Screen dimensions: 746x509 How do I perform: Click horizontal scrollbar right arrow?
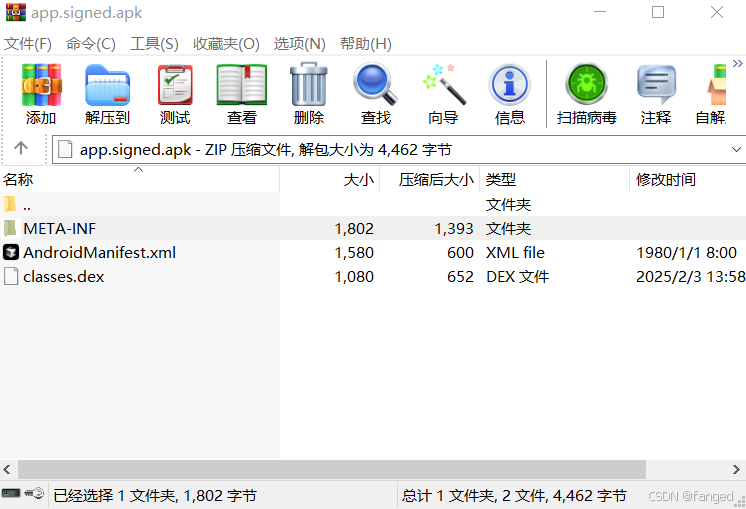click(x=736, y=470)
